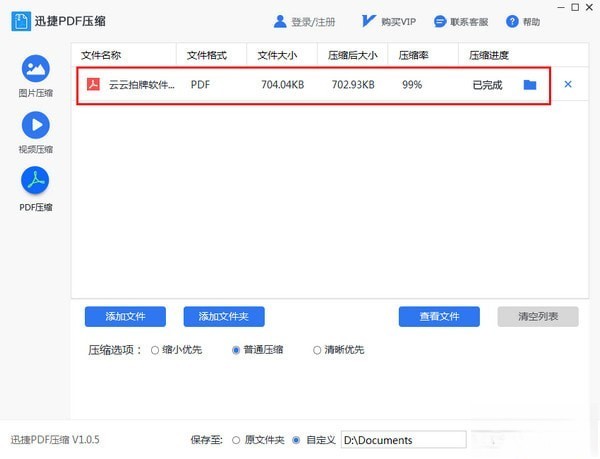
Task: Open 购买VIP link
Action: tap(398, 22)
